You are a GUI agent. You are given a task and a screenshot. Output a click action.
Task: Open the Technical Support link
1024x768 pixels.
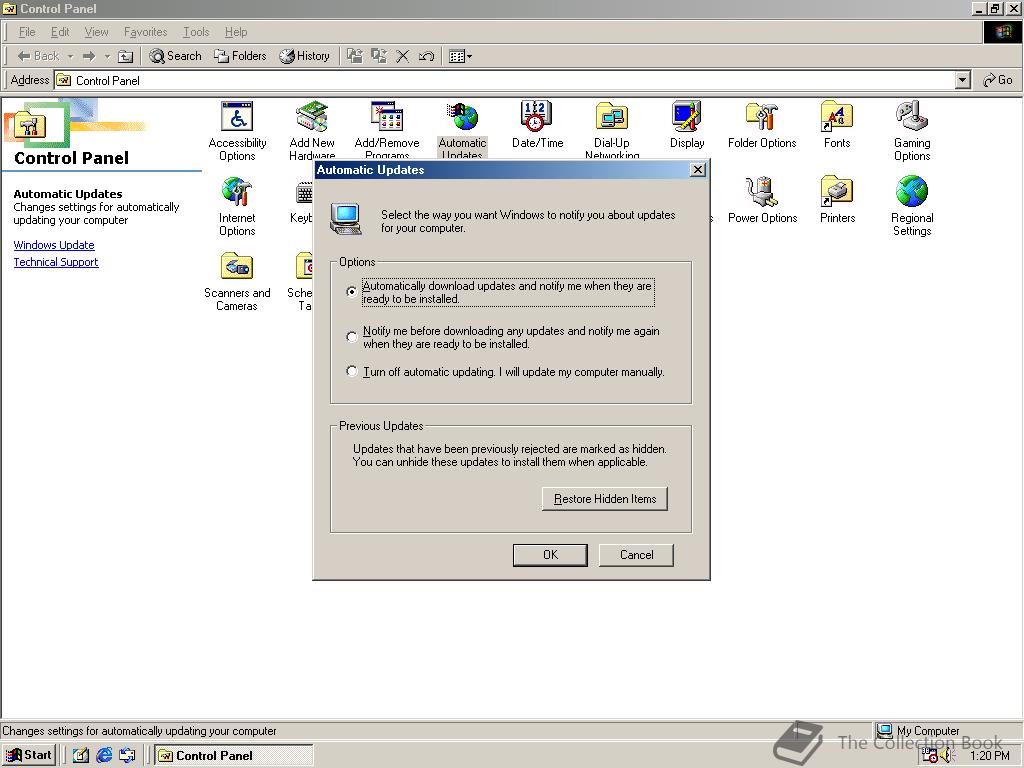coord(56,262)
